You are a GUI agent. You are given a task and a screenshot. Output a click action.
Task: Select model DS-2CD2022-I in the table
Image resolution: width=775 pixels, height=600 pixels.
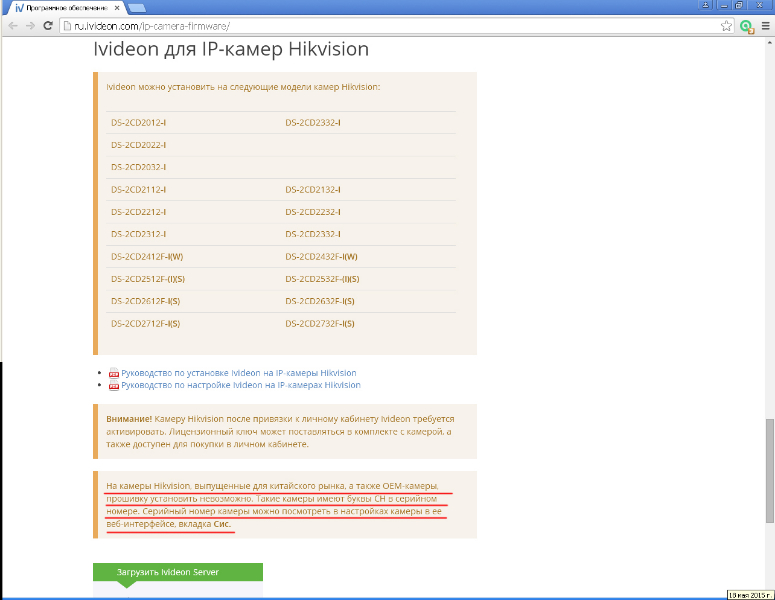[x=138, y=145]
